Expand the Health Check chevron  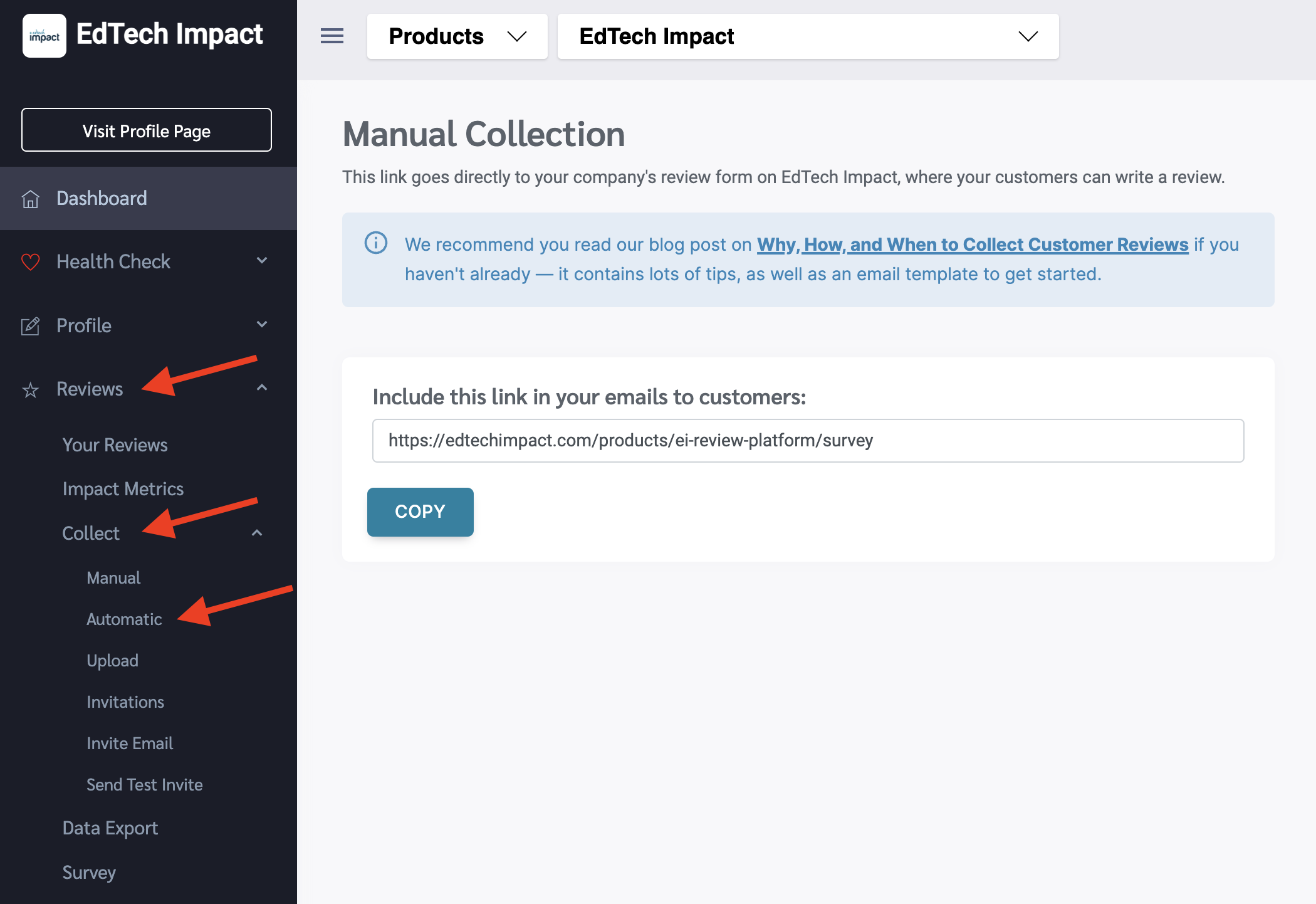coord(262,261)
